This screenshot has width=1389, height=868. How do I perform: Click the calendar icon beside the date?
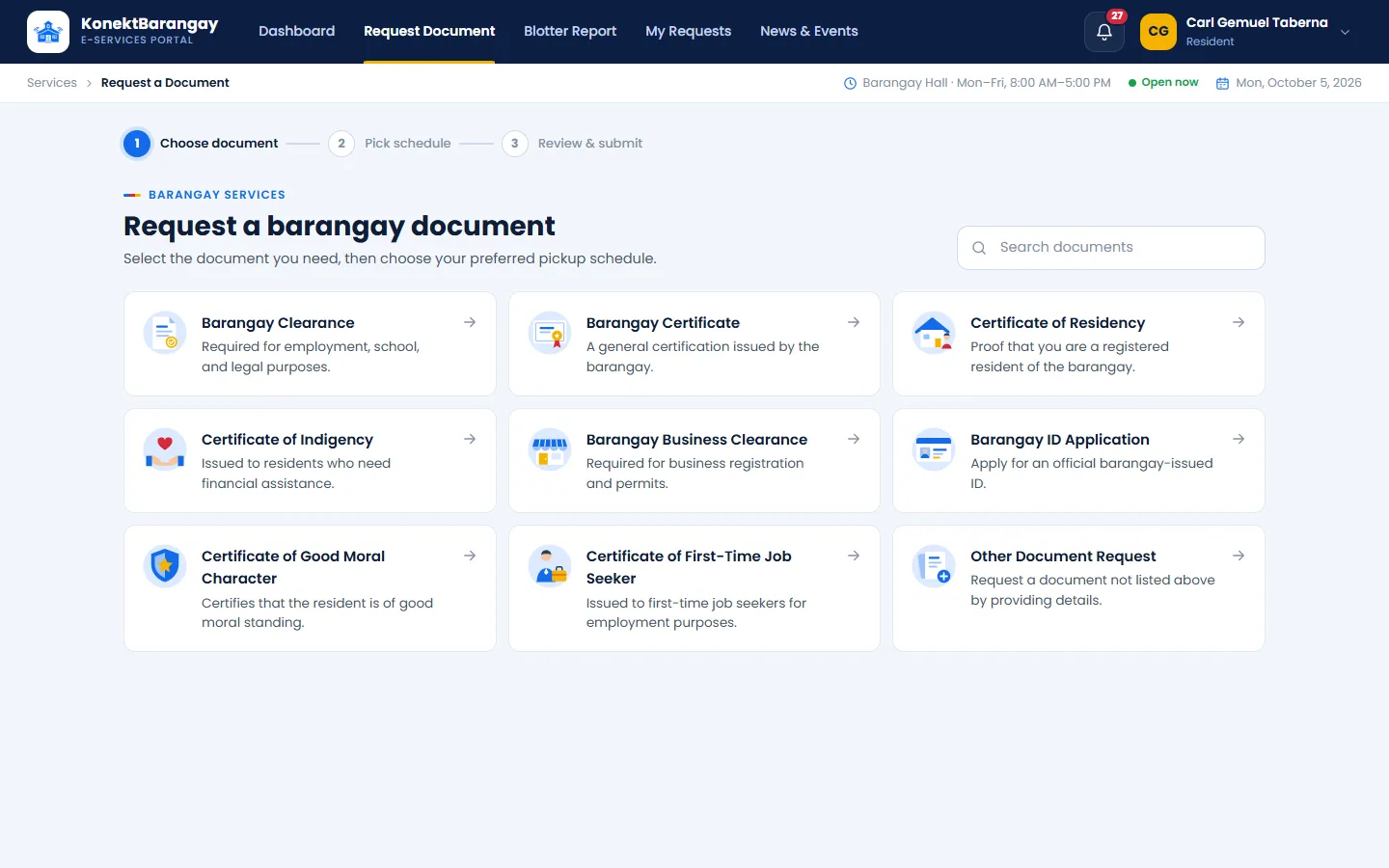coord(1222,84)
